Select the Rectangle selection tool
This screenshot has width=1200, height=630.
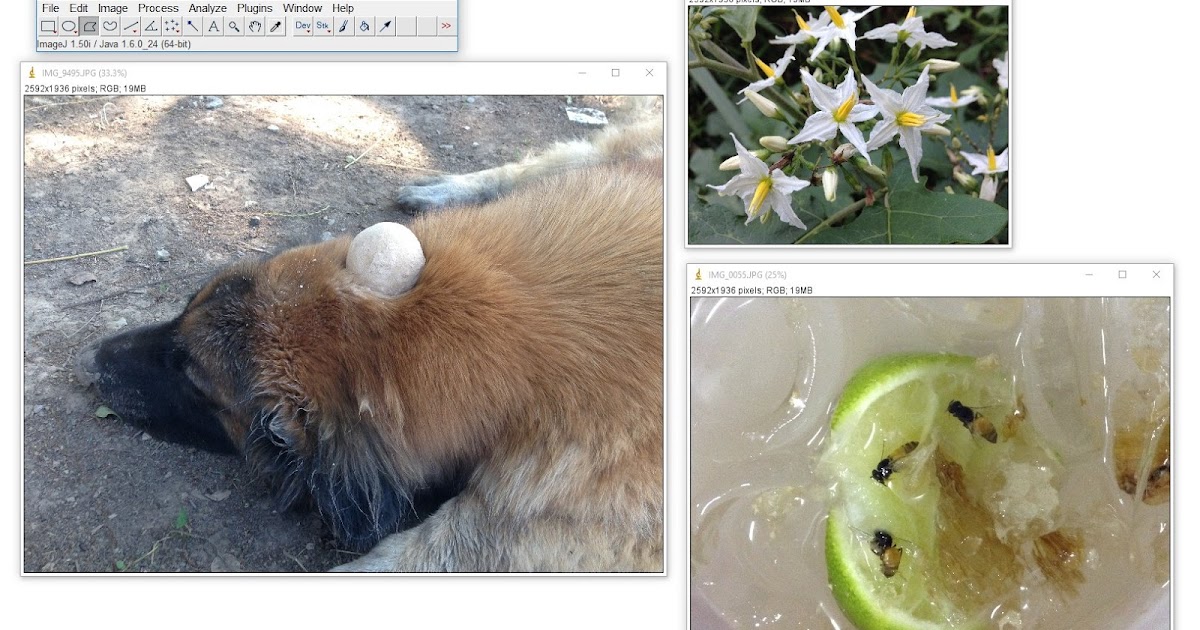[x=47, y=27]
